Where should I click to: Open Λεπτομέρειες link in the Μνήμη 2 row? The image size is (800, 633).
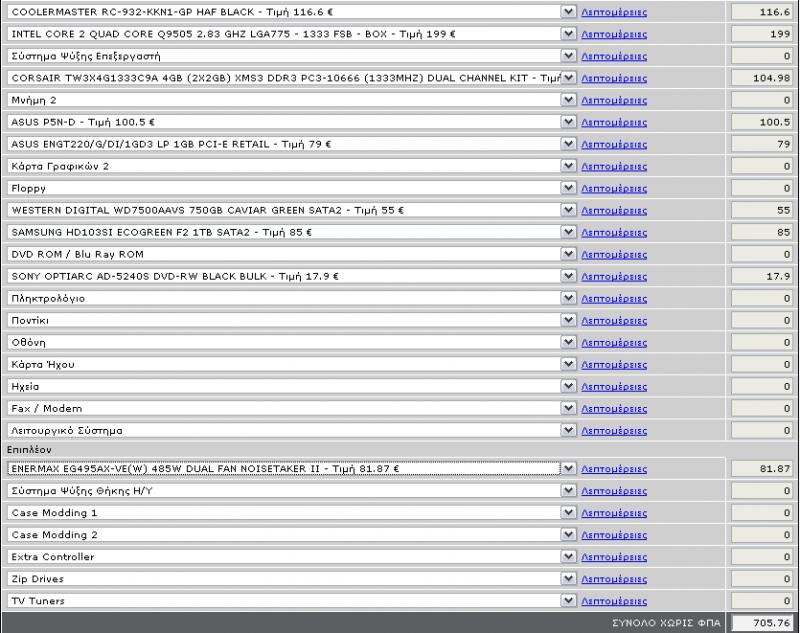[x=614, y=100]
